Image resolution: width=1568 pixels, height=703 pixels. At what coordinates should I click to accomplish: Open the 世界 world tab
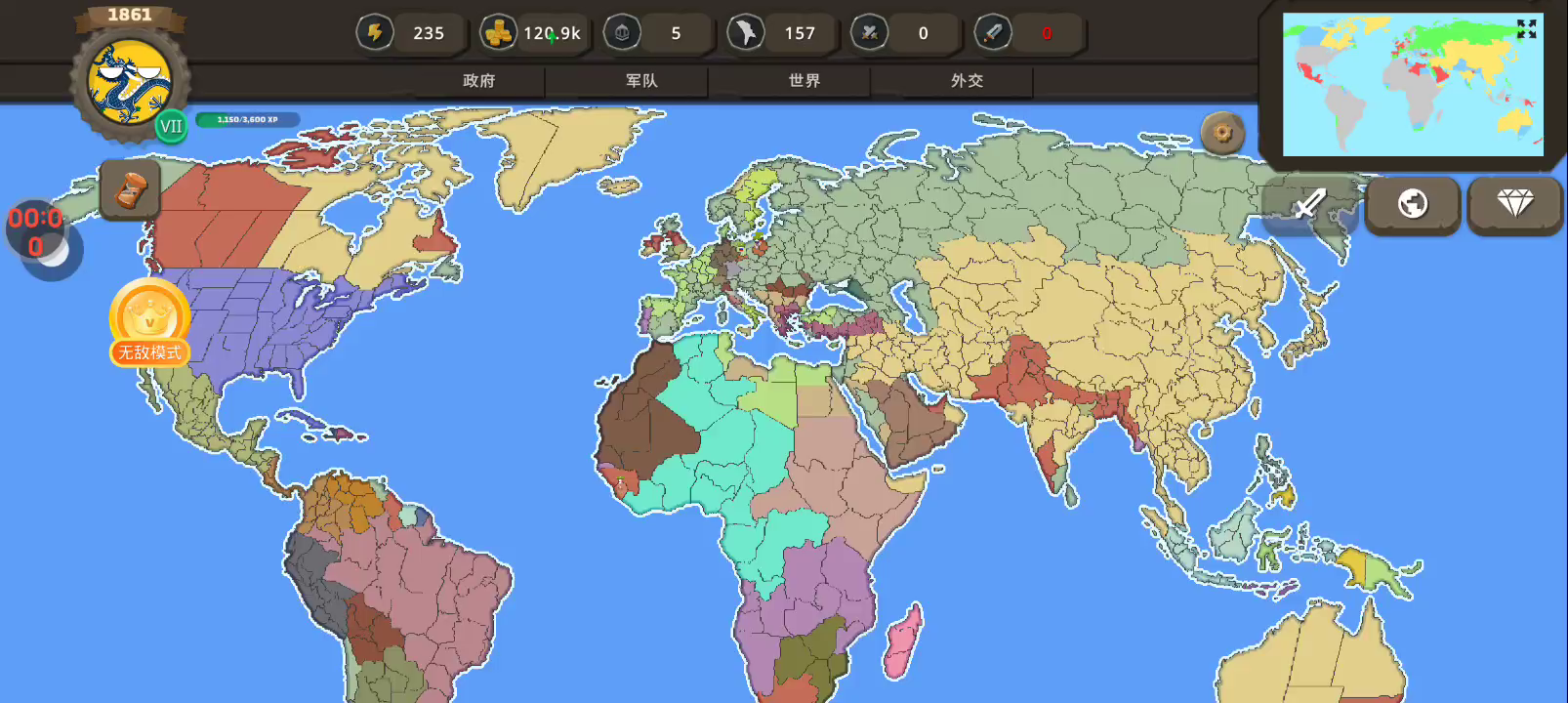coord(804,81)
